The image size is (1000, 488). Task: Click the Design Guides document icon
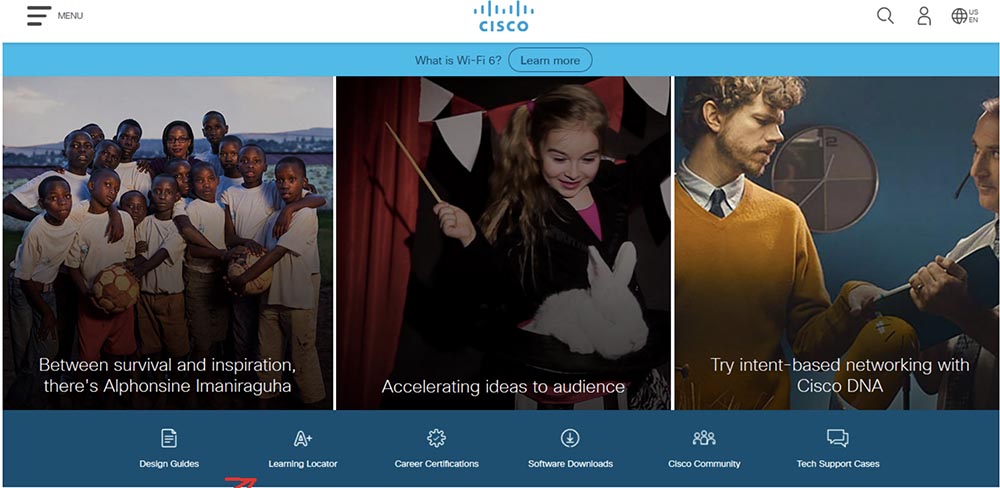pos(169,438)
